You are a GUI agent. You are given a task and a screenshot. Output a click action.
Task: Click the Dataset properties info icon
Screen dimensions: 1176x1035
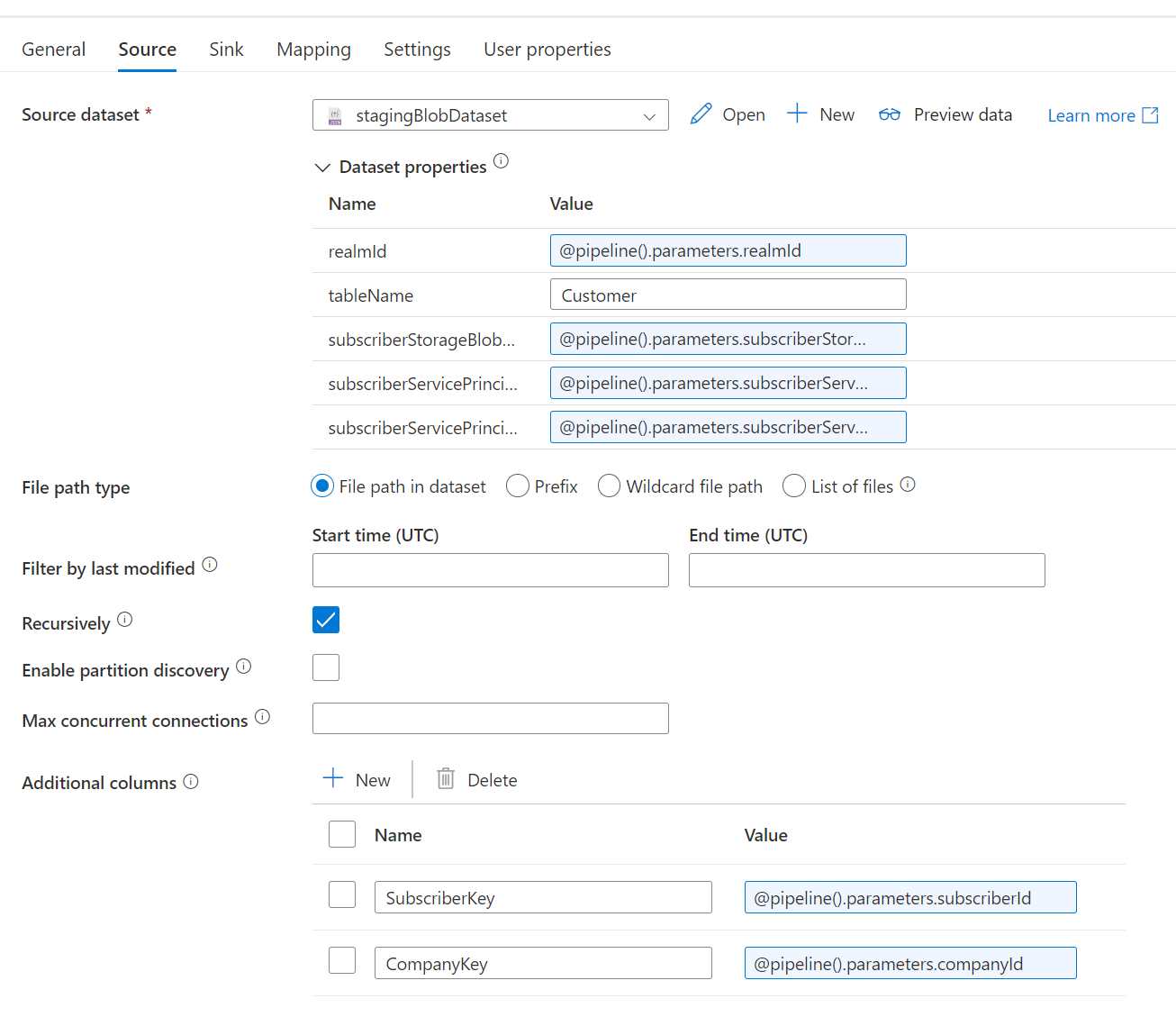point(502,162)
